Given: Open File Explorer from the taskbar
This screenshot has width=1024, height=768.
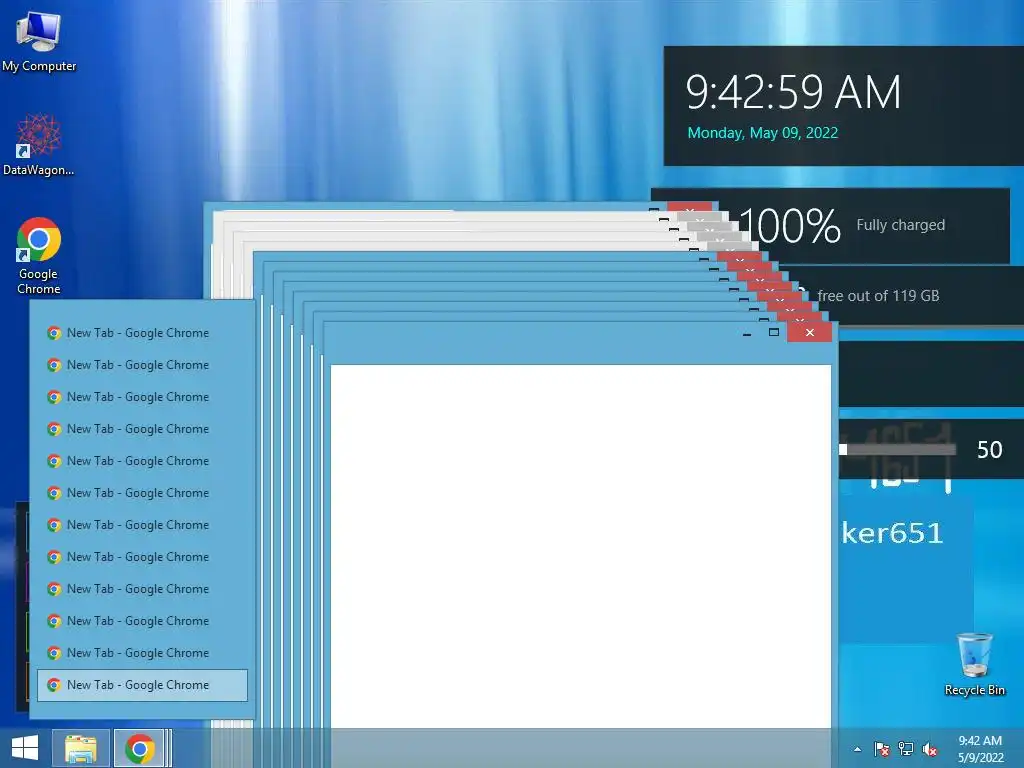Looking at the screenshot, I should 81,748.
